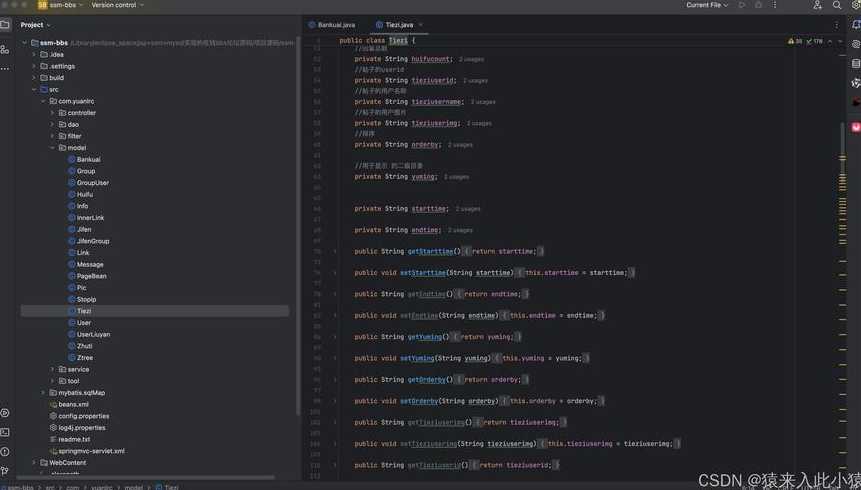Open springmvc-servlet.xml in the project tree
This screenshot has width=861, height=490.
(x=91, y=451)
